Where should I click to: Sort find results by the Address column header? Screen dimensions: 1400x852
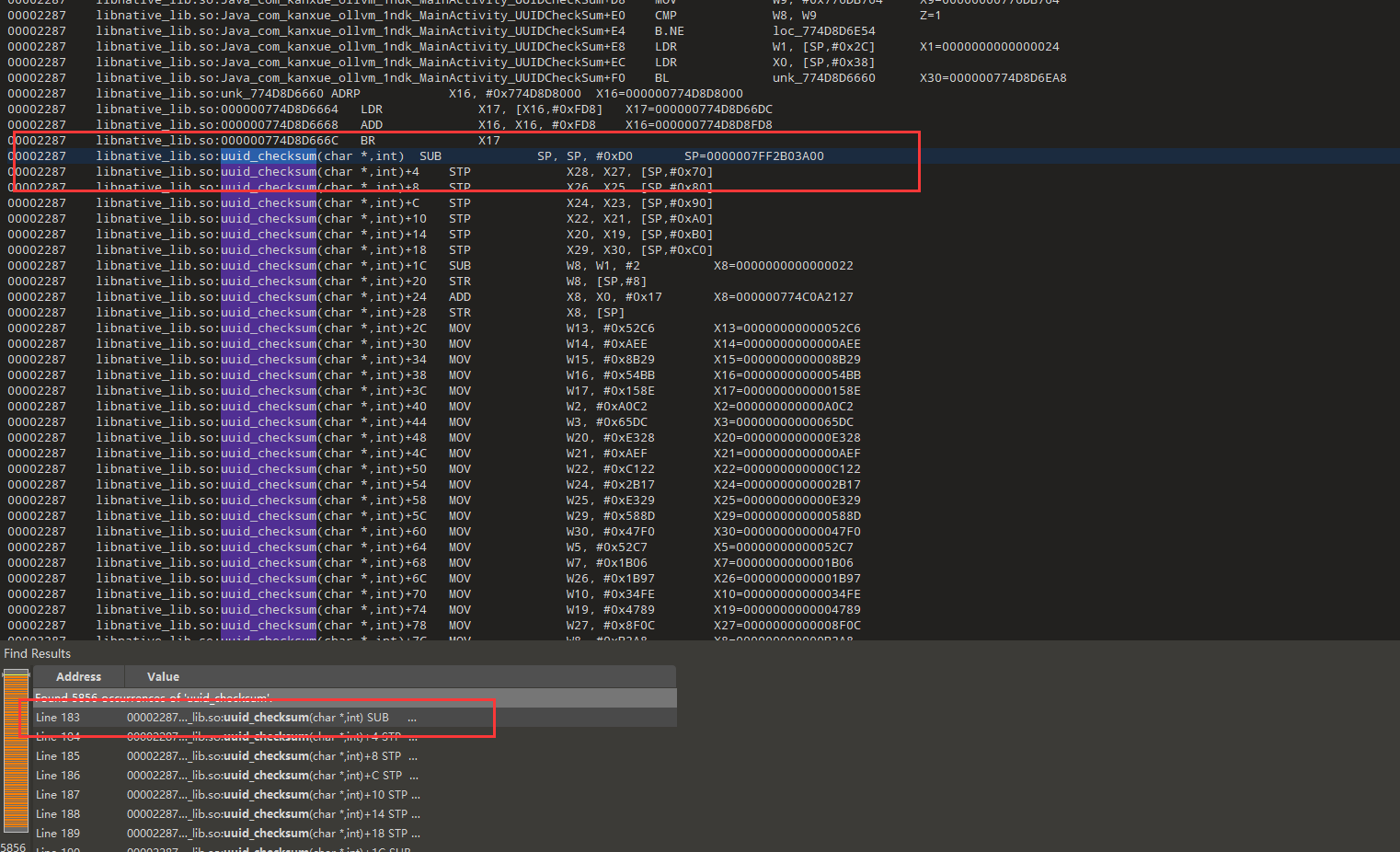[x=78, y=676]
